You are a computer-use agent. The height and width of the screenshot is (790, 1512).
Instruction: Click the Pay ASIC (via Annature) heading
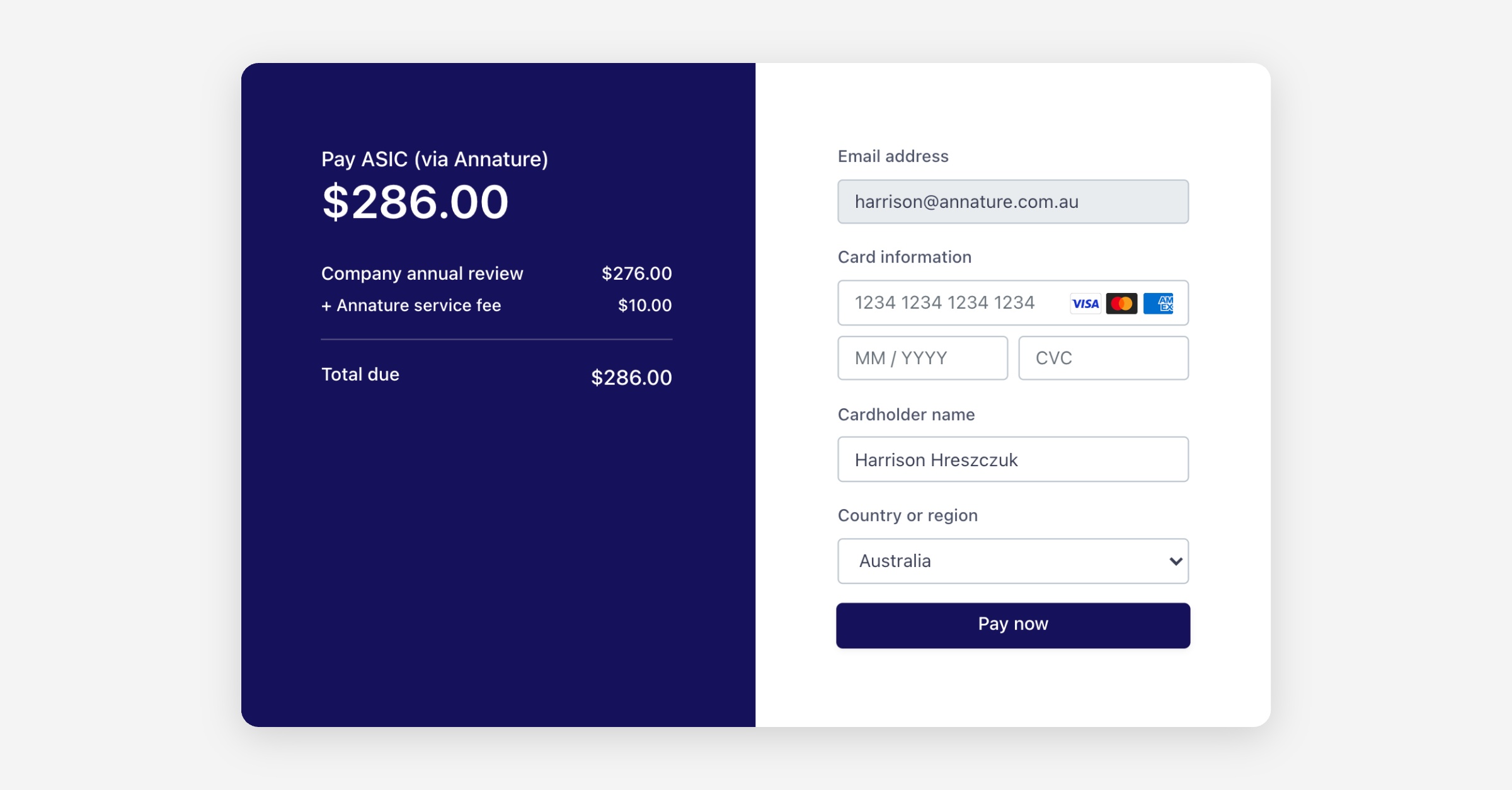(434, 159)
